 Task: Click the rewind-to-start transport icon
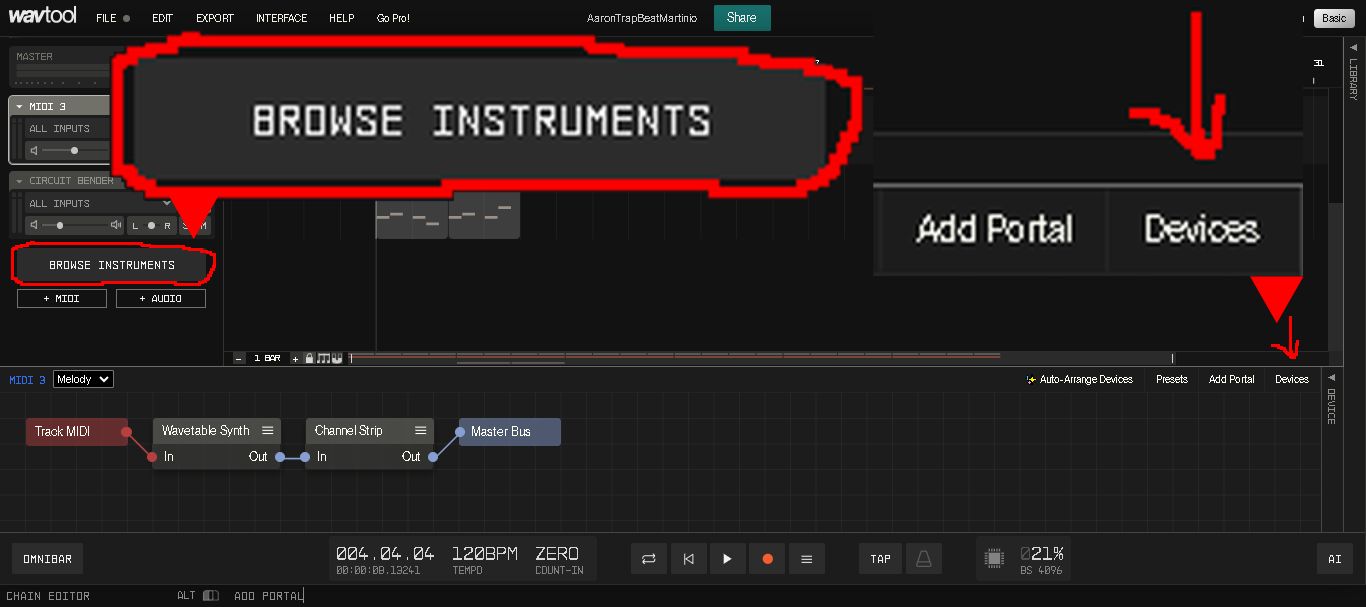[x=688, y=558]
